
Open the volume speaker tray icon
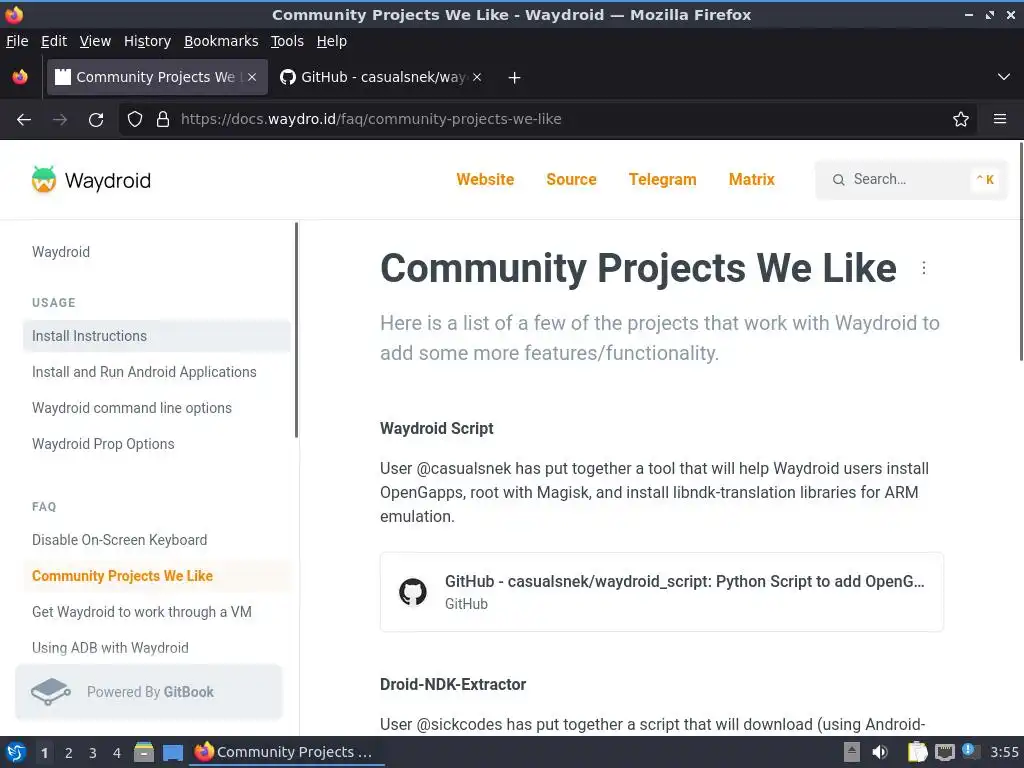880,752
